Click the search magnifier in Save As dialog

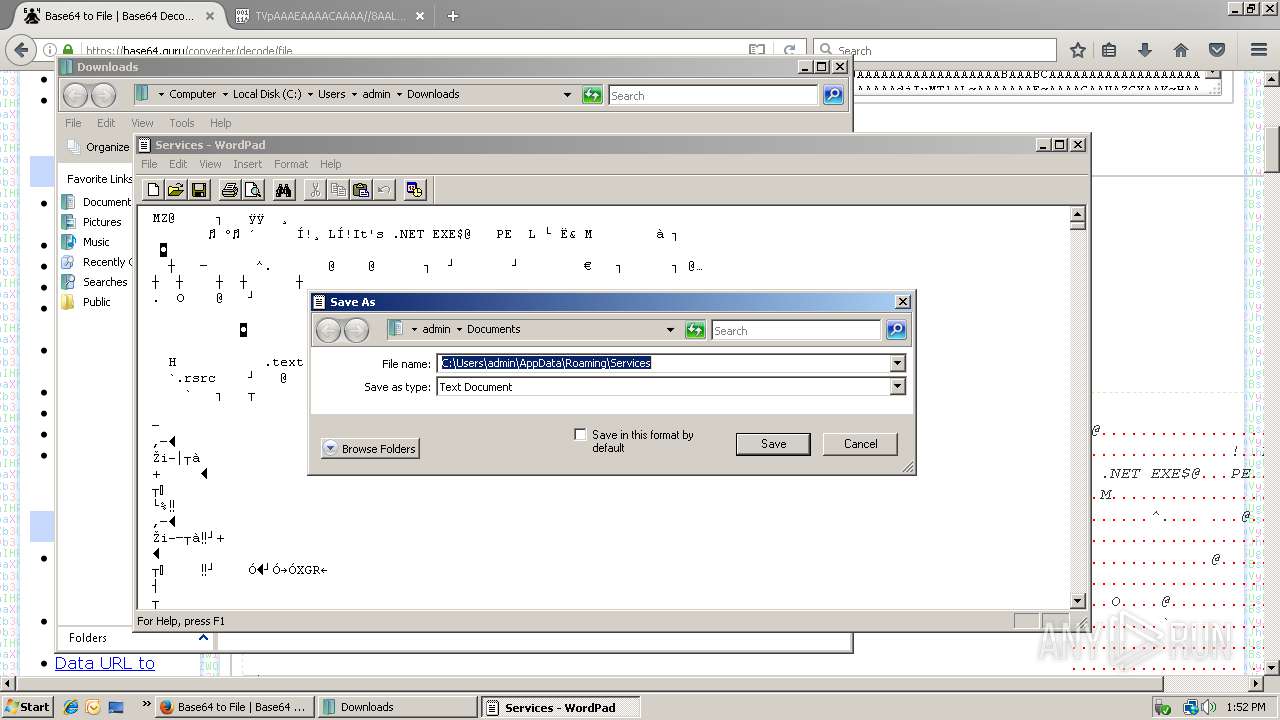click(896, 330)
